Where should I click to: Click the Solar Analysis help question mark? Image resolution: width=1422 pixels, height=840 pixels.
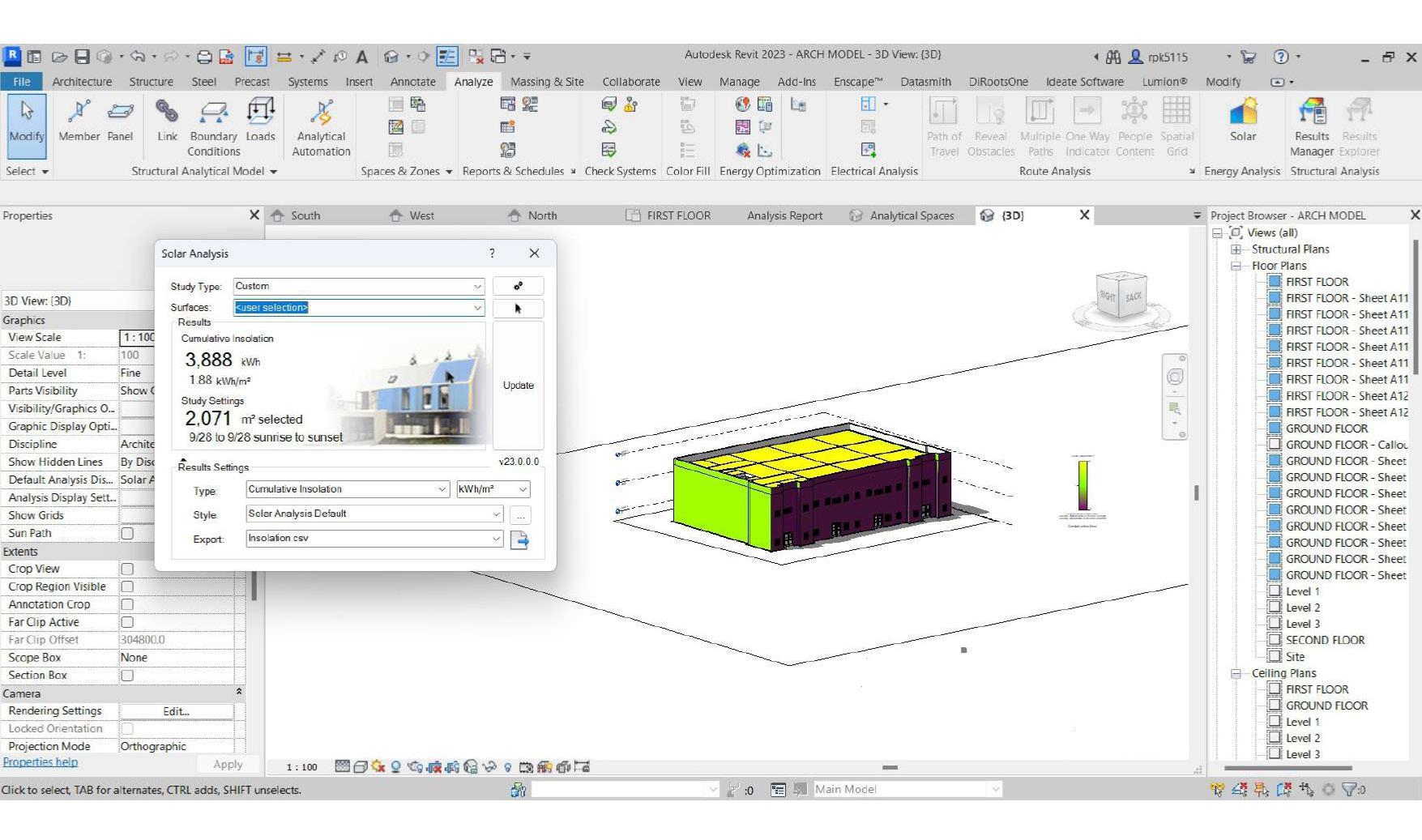[492, 254]
